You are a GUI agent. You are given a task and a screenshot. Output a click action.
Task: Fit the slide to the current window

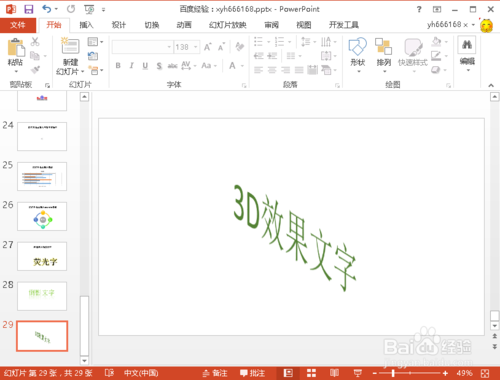click(485, 373)
